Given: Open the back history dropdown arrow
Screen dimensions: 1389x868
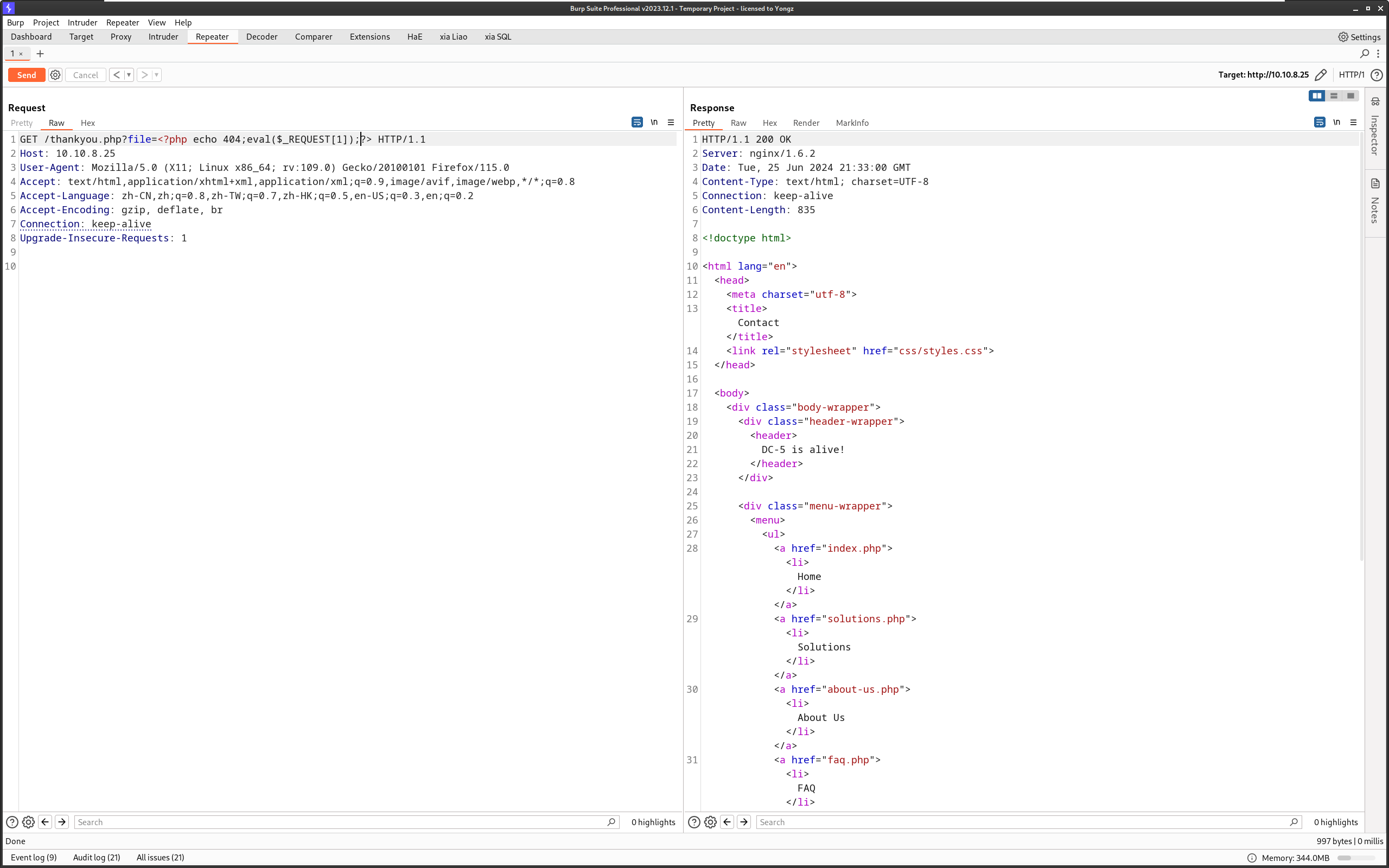Looking at the screenshot, I should point(129,75).
